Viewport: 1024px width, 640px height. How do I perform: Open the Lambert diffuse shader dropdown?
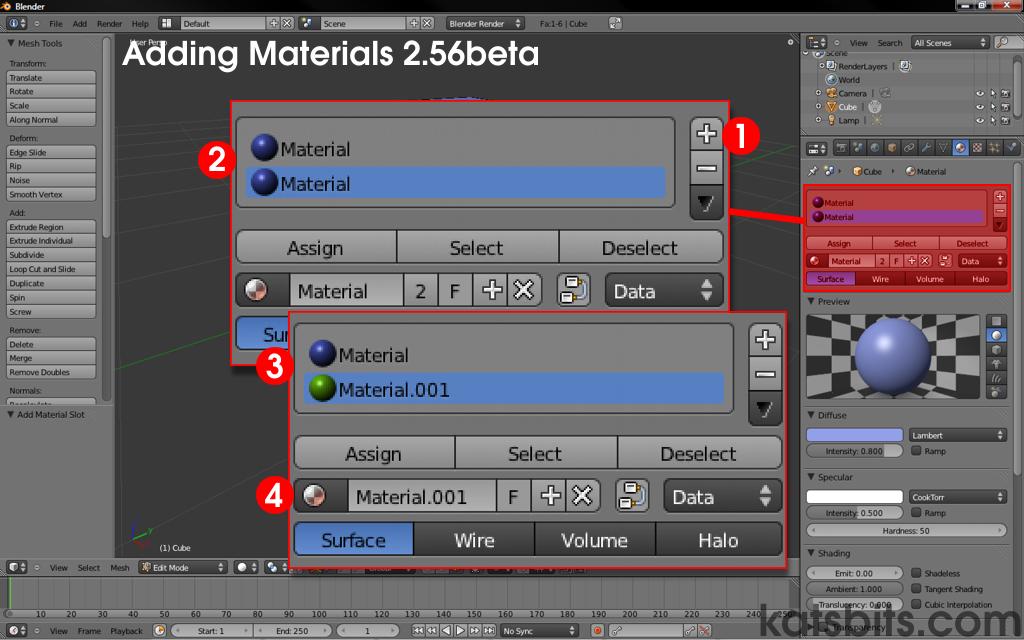coord(957,435)
